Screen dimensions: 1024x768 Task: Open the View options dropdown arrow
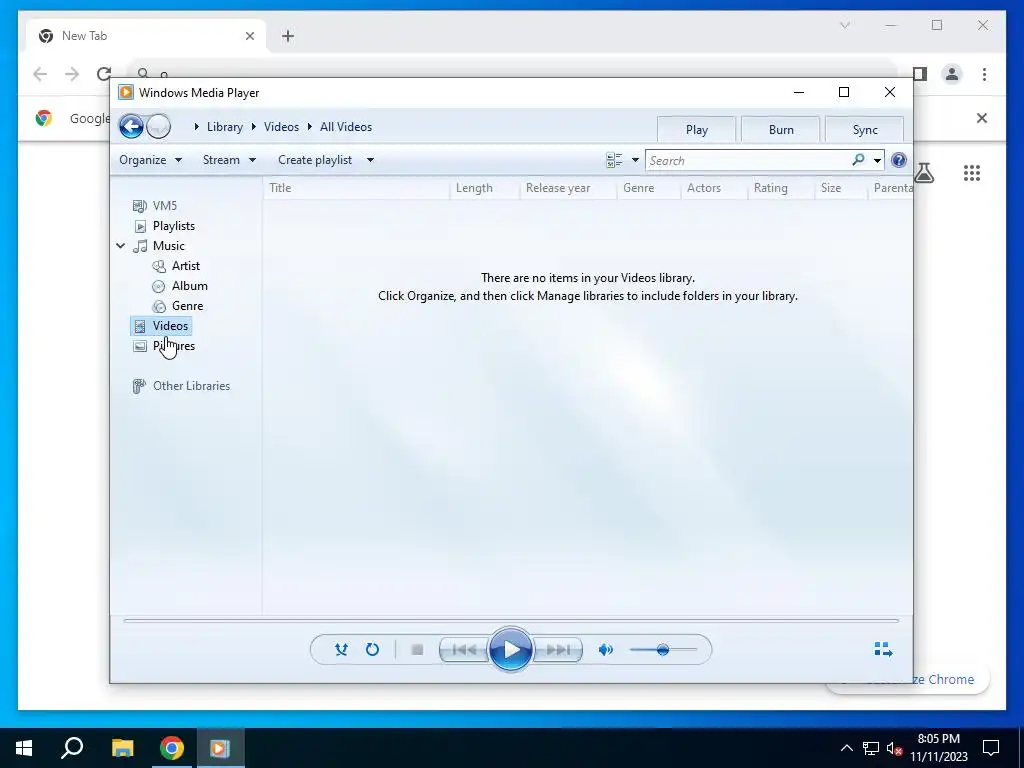pyautogui.click(x=635, y=160)
